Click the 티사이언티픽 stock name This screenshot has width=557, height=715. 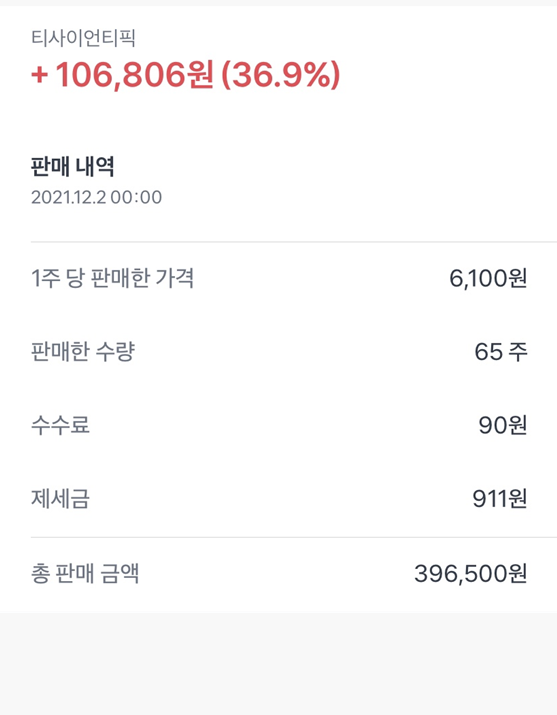click(83, 38)
